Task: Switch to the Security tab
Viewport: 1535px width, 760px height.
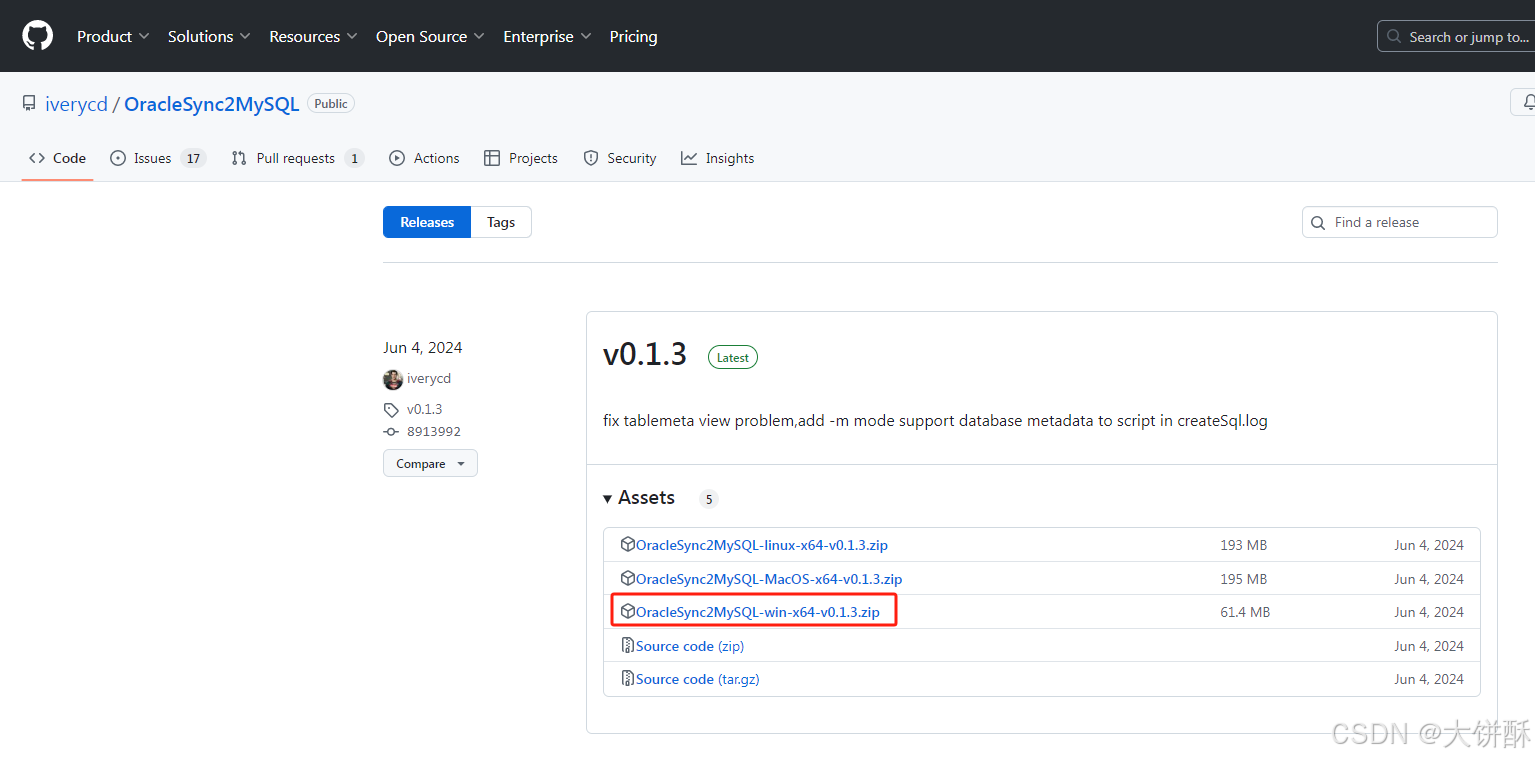Action: [x=620, y=158]
